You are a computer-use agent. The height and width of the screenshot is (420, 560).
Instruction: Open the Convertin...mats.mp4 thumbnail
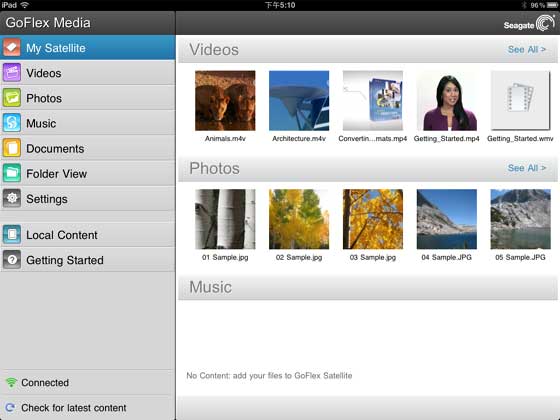tap(373, 100)
